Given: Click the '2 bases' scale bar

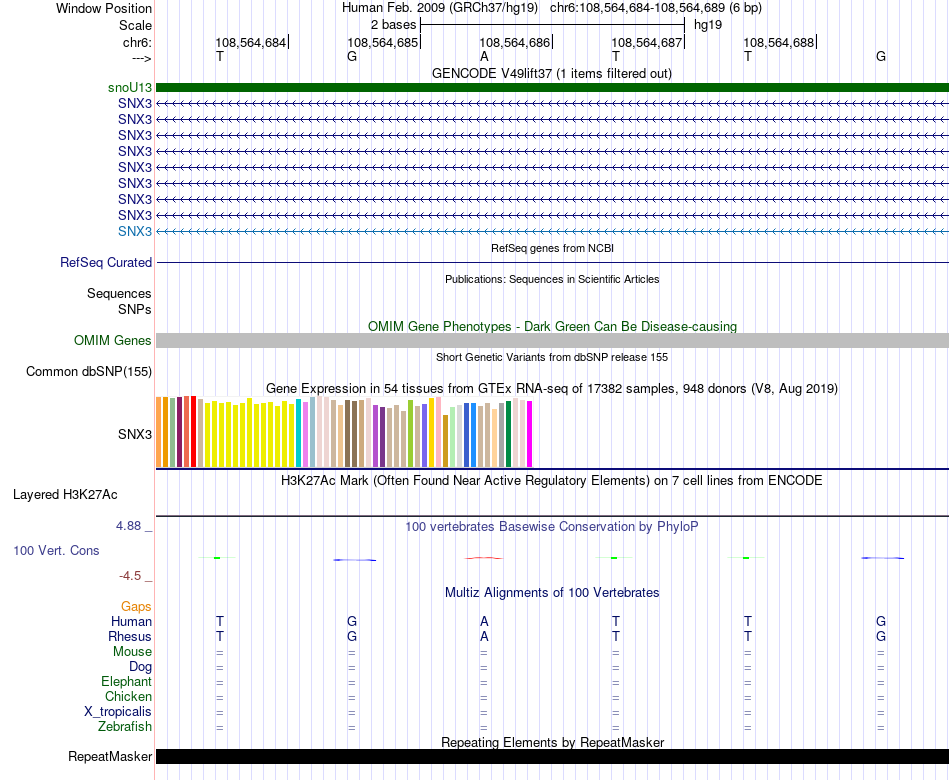Looking at the screenshot, I should (x=552, y=25).
